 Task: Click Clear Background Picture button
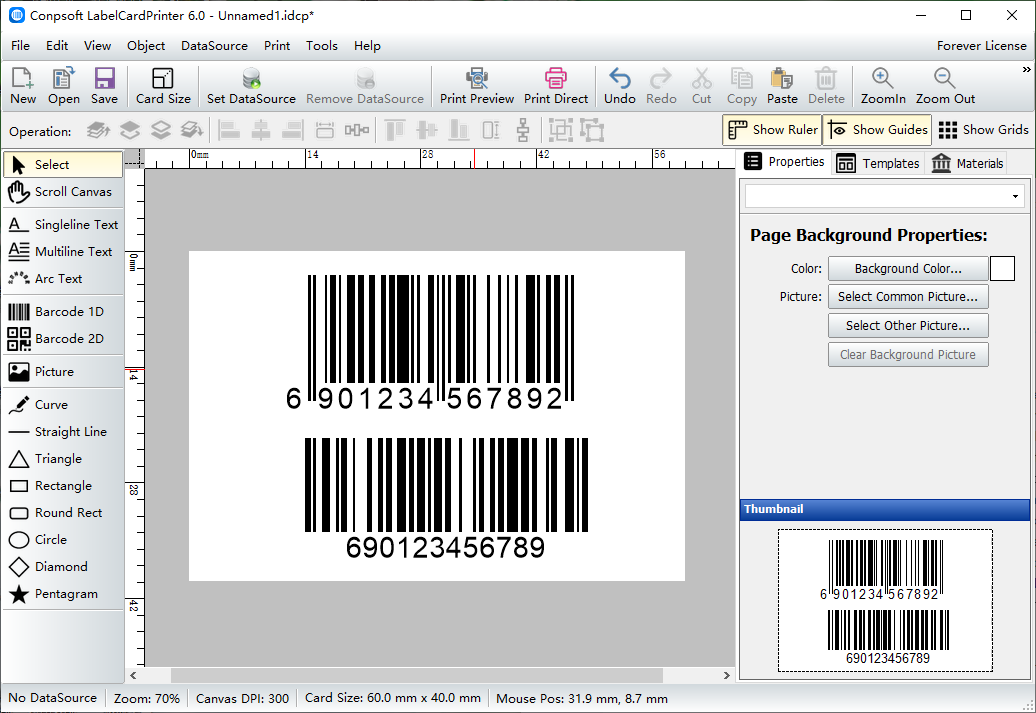908,355
